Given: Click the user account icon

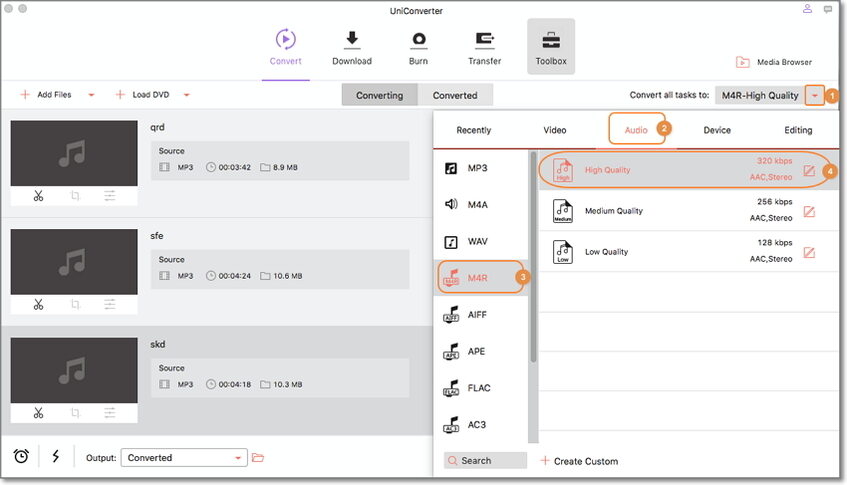Looking at the screenshot, I should tap(807, 9).
